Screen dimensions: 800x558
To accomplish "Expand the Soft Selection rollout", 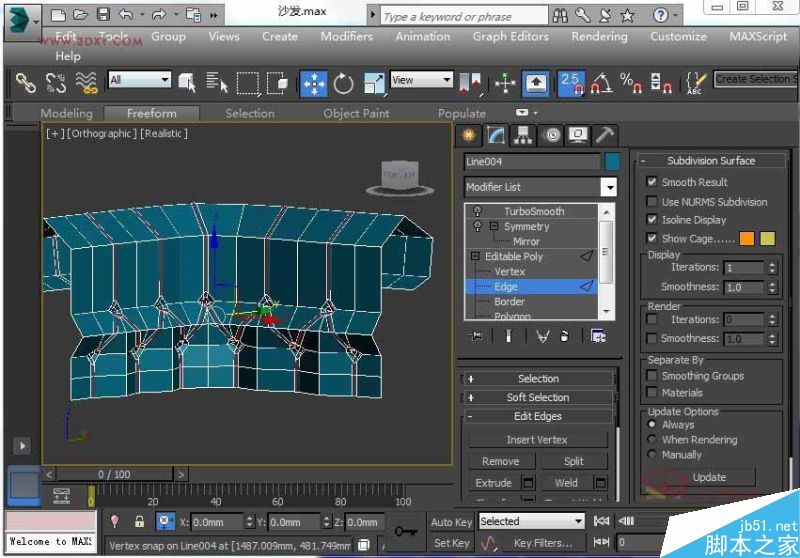I will (538, 397).
